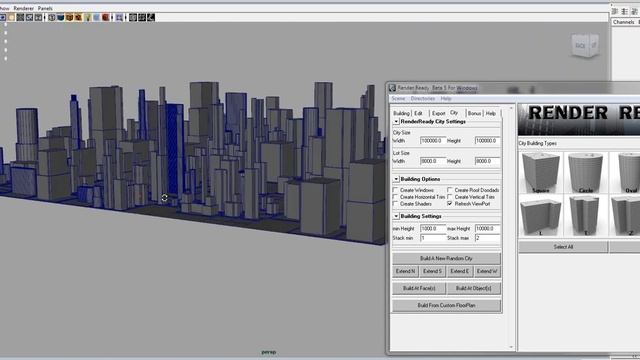Image resolution: width=640 pixels, height=360 pixels.
Task: Click Build From Custom FloorPlan button
Action: tap(446, 305)
